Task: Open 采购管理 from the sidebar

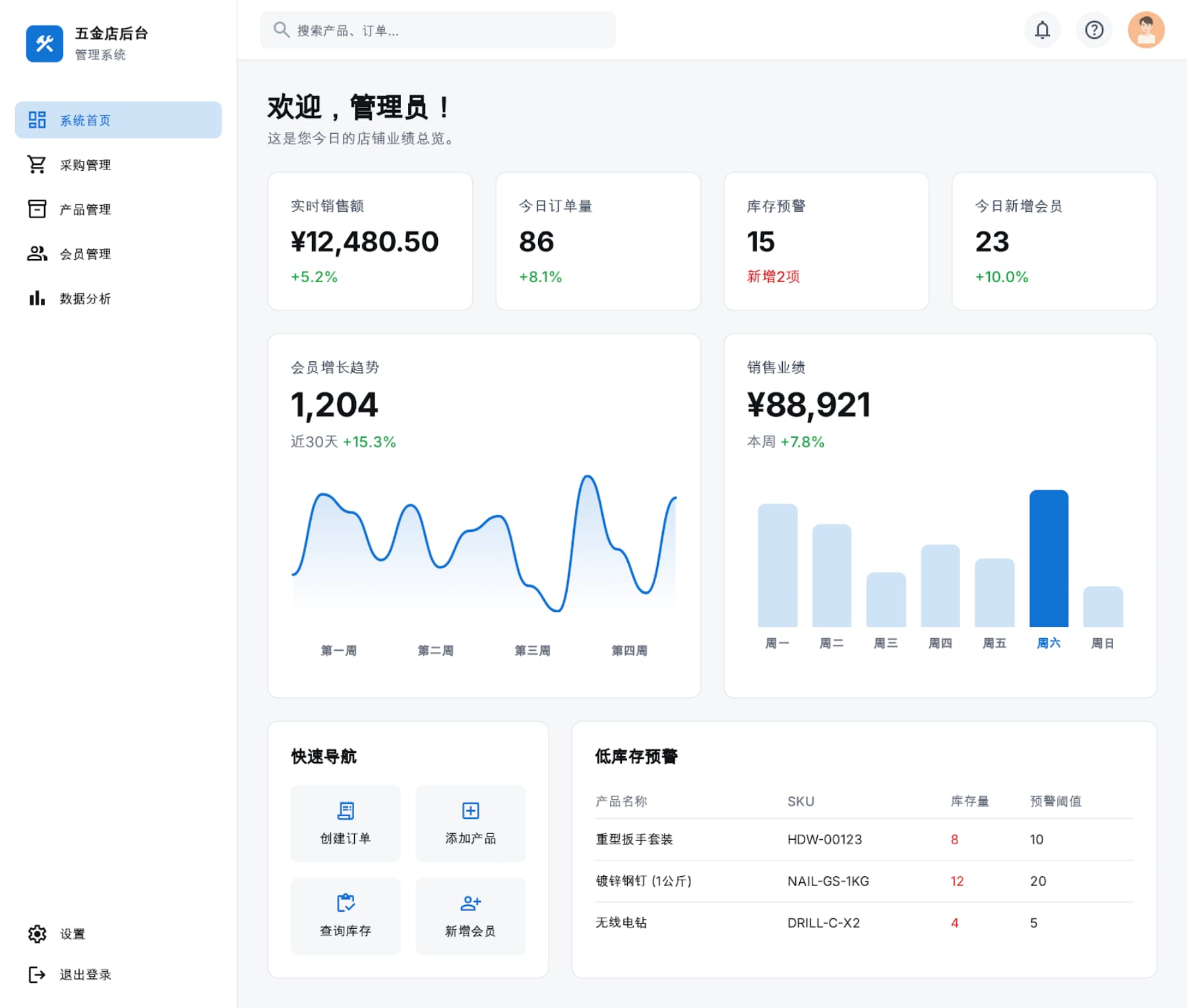Action: [85, 165]
